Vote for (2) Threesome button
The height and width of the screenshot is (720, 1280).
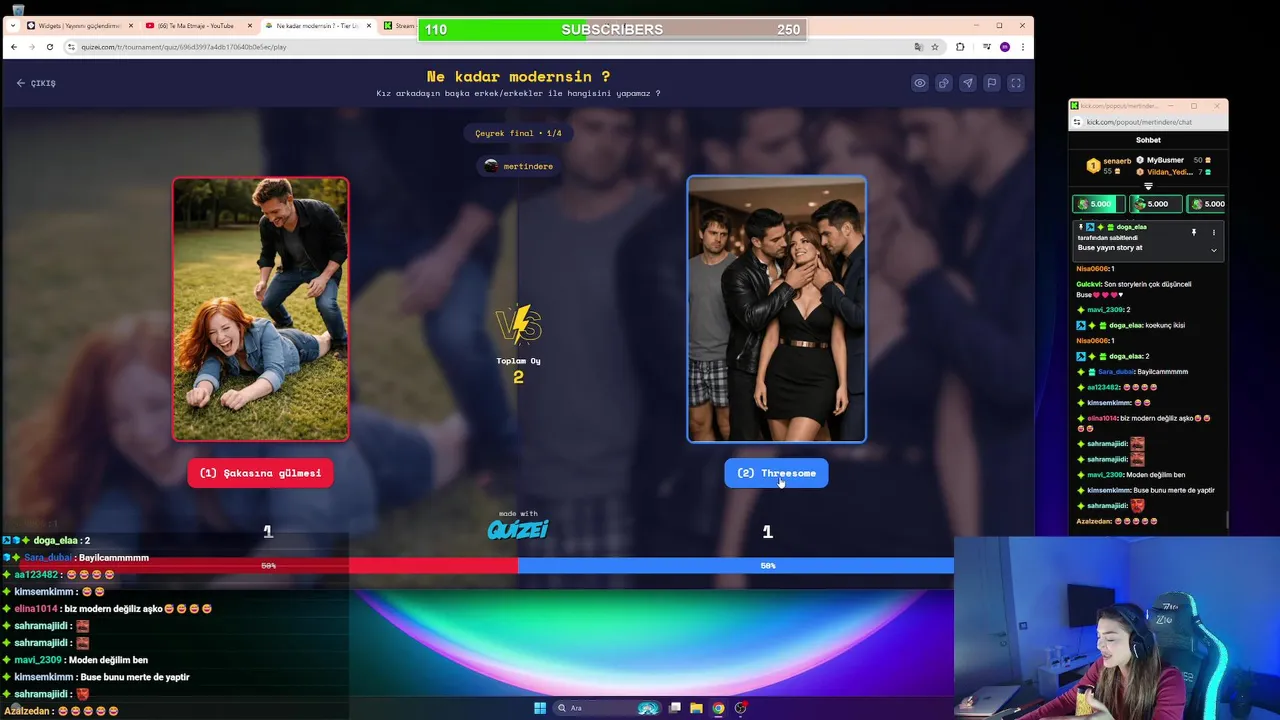tap(776, 473)
